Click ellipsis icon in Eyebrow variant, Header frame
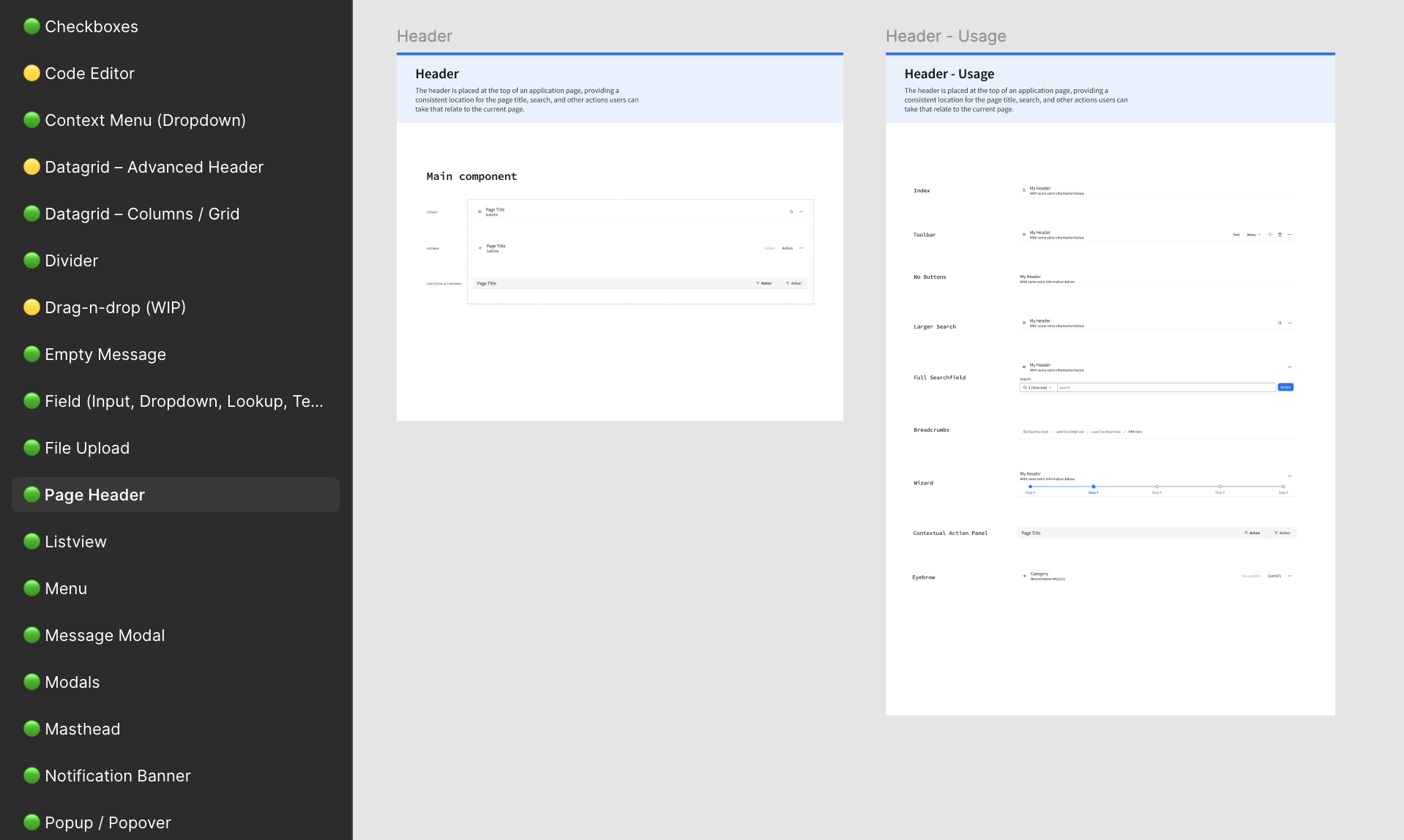The width and height of the screenshot is (1404, 840). click(802, 248)
